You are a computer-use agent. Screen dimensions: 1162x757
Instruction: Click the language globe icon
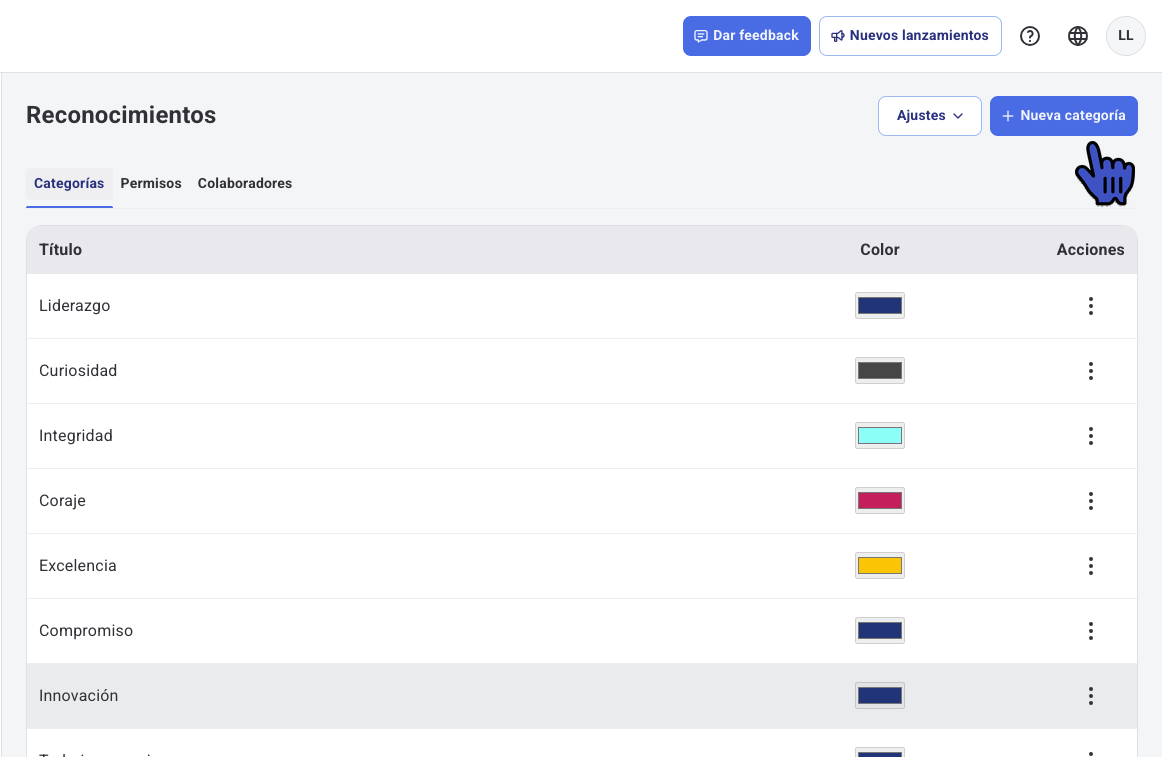[x=1078, y=36]
